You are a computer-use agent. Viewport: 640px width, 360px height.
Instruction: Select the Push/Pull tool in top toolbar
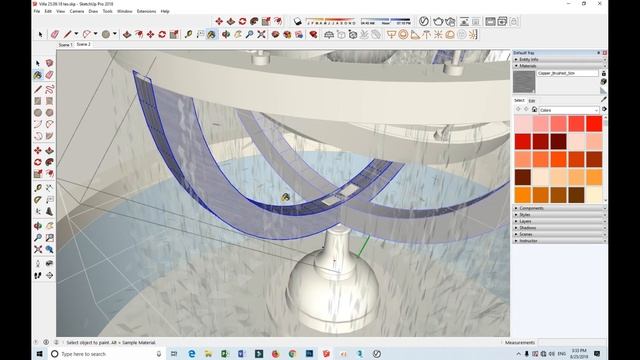pyautogui.click(x=127, y=35)
